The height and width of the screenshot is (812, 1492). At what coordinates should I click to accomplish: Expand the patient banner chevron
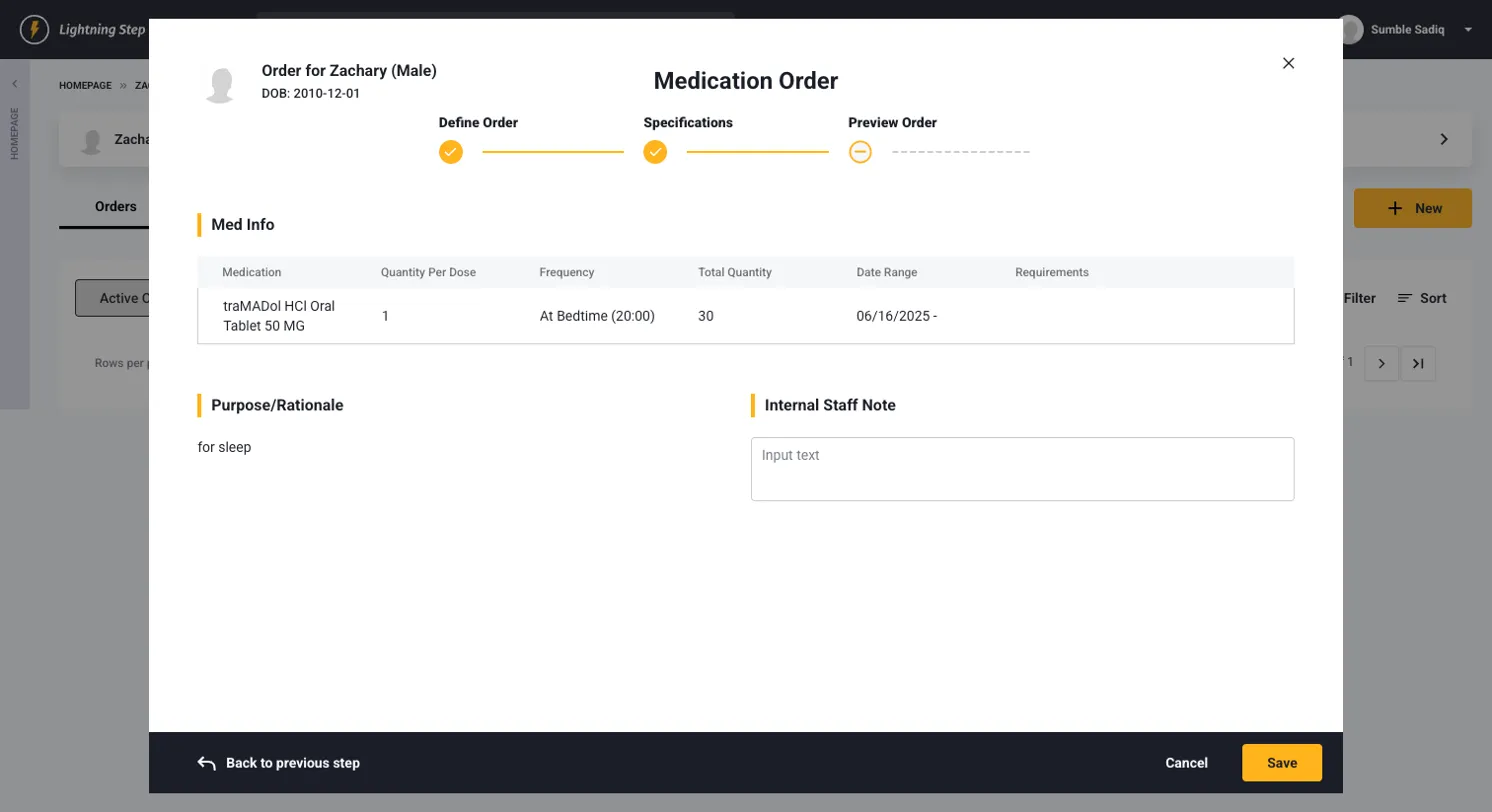click(x=1444, y=140)
